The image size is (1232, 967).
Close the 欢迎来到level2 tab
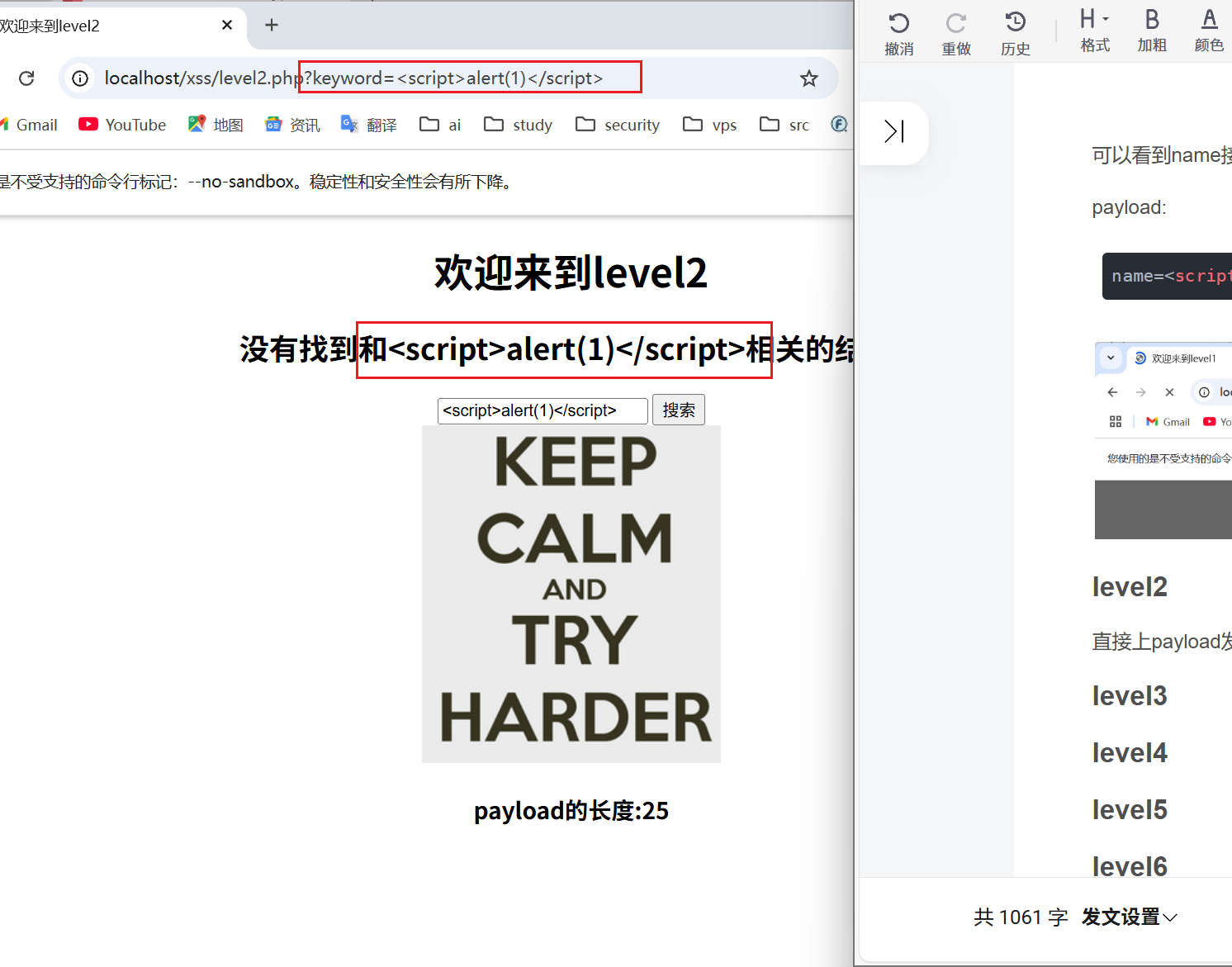(227, 26)
